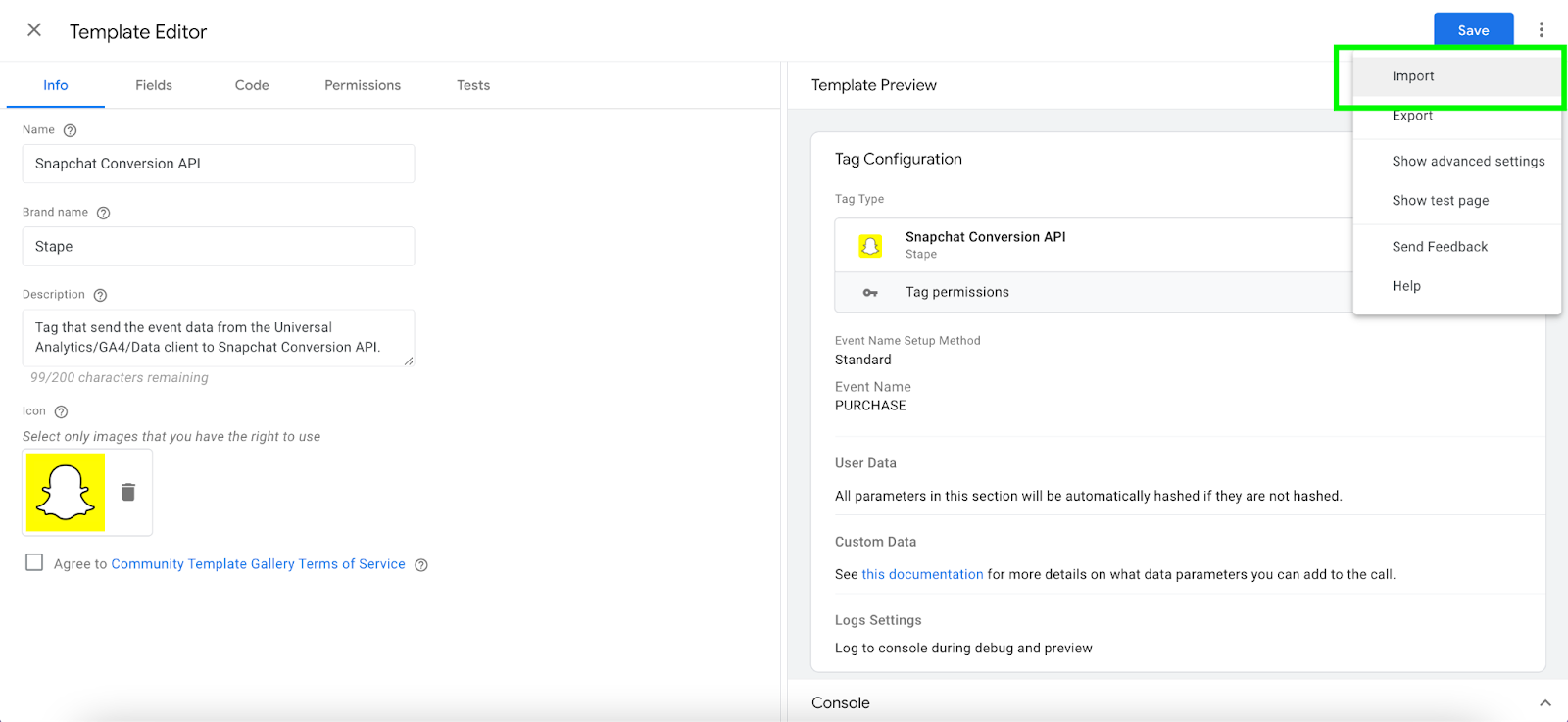Screen dimensions: 1568x722
Task: Click the Template Editor title text
Action: (x=138, y=32)
